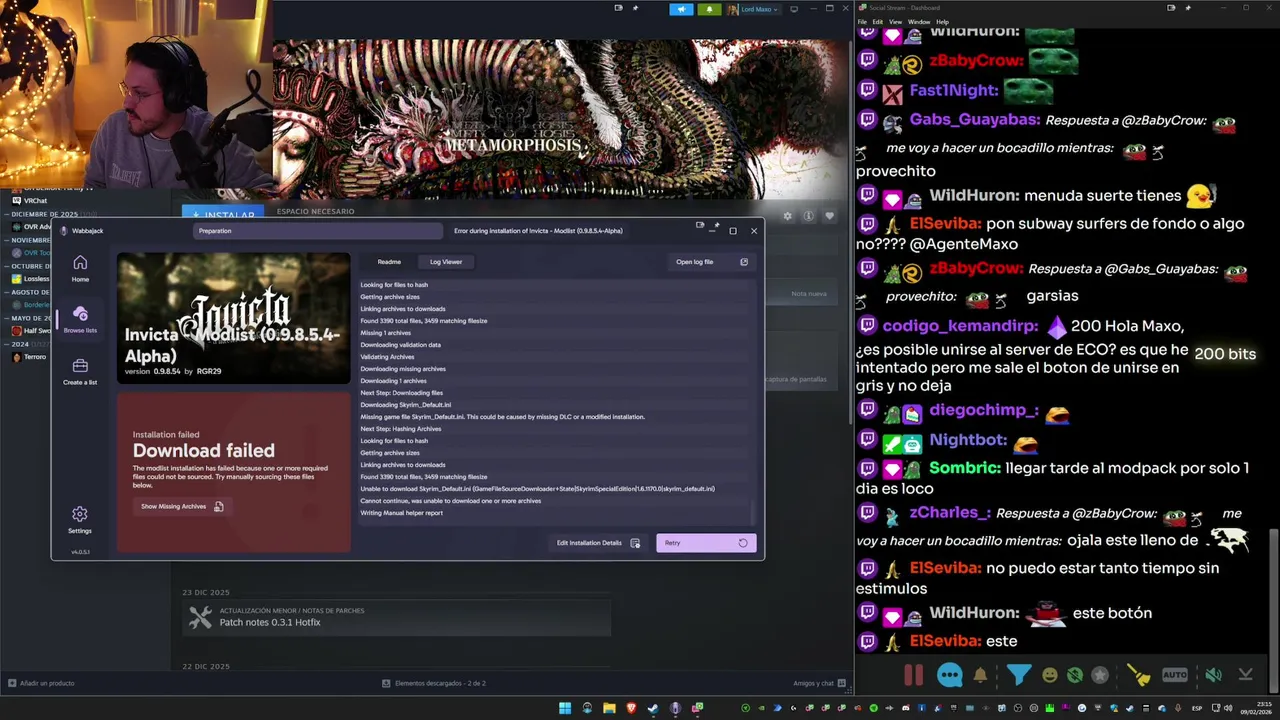1280x720 pixels.
Task: Click Añadir un producto in Steam
Action: [42, 683]
